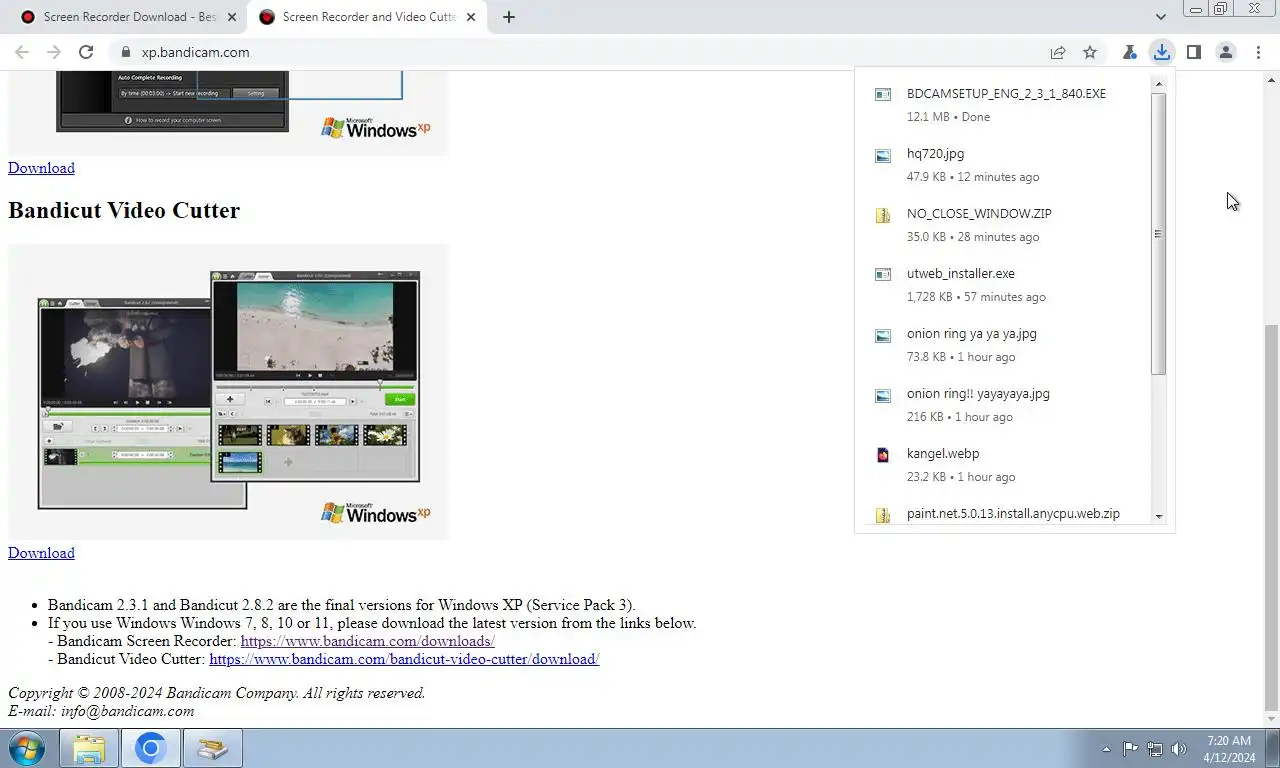Share this page icon in address bar
This screenshot has width=1280, height=768.
1058,52
